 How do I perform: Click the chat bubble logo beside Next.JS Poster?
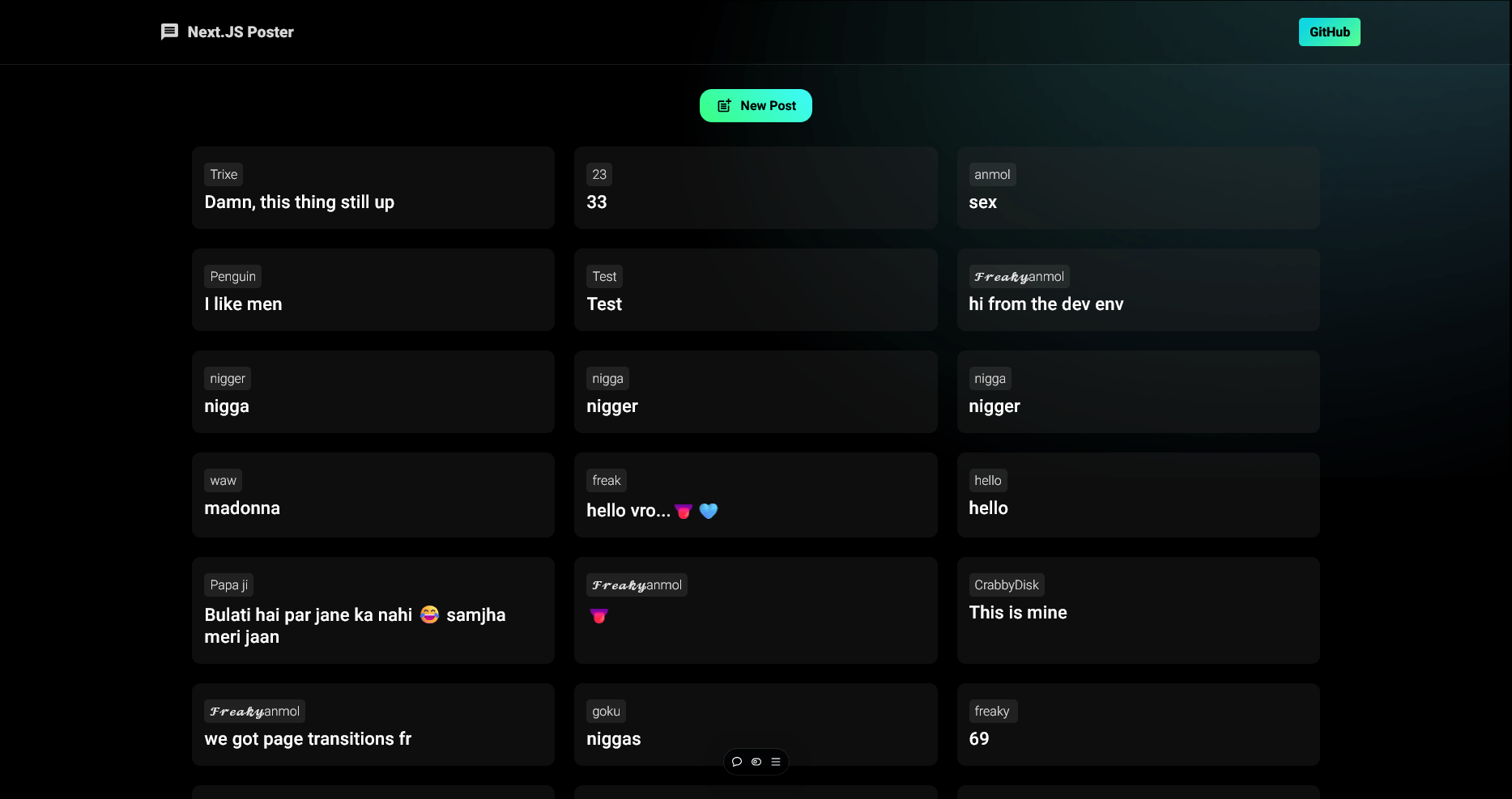click(169, 32)
